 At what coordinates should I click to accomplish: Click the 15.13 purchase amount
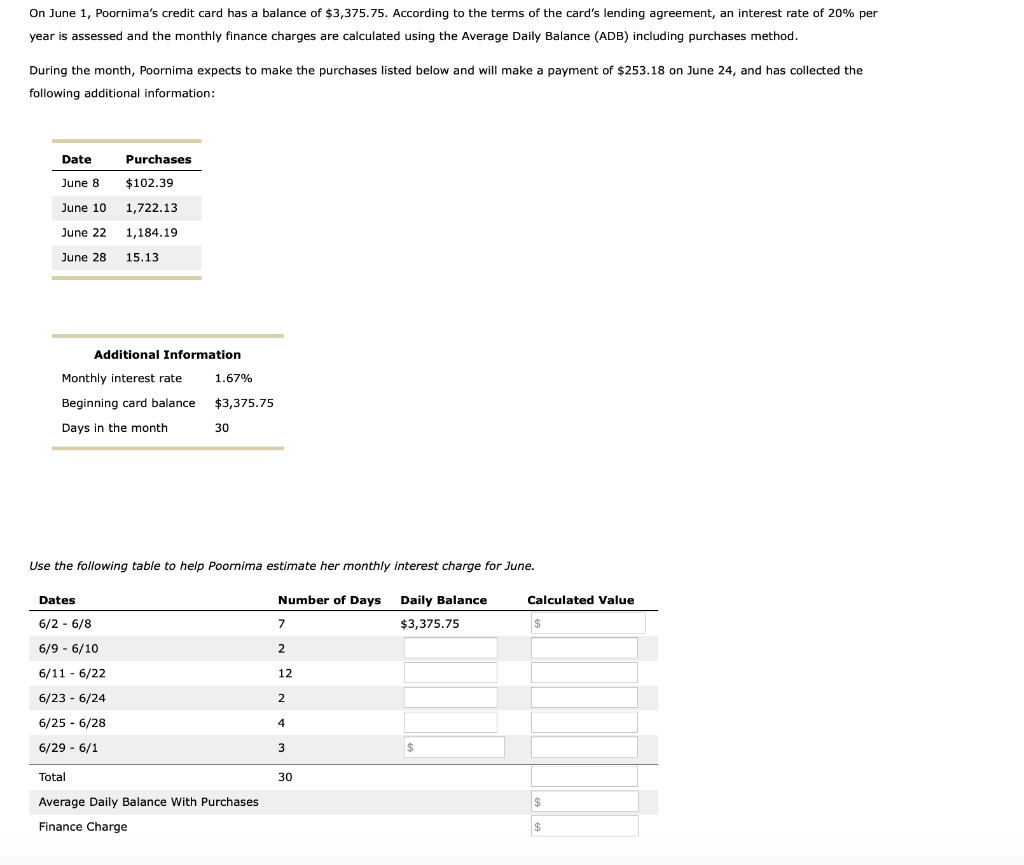pos(142,257)
